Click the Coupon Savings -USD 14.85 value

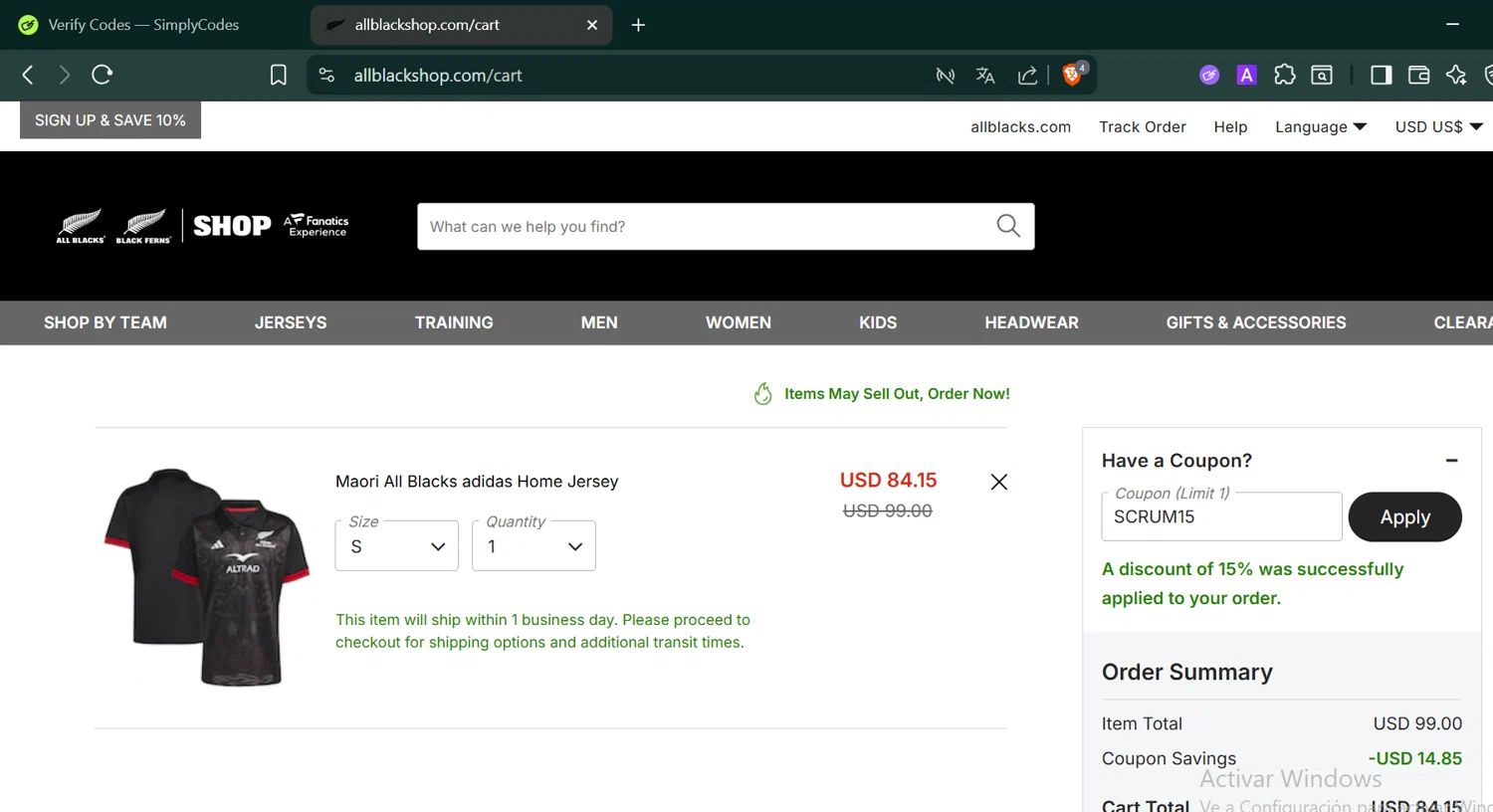1414,758
